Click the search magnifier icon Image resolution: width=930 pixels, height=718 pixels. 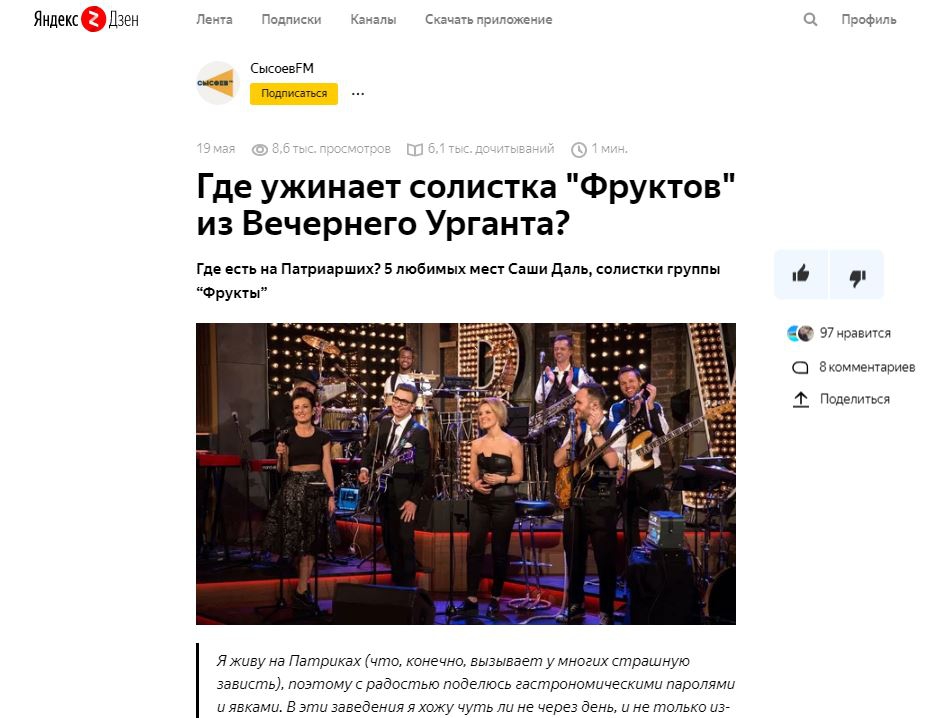point(810,20)
